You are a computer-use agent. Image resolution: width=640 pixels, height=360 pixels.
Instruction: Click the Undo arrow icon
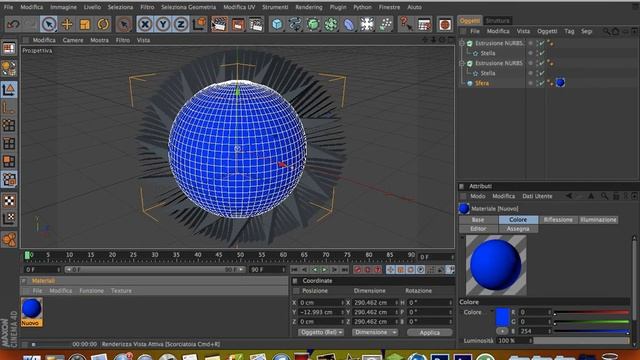[x=13, y=24]
